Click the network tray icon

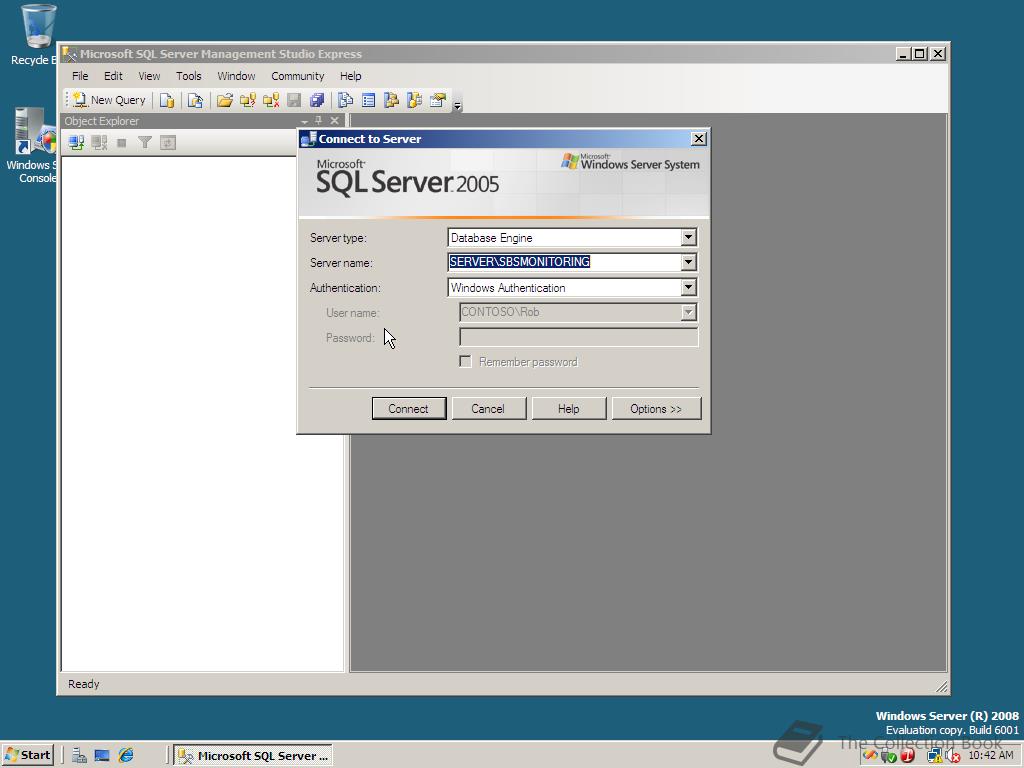coord(935,756)
